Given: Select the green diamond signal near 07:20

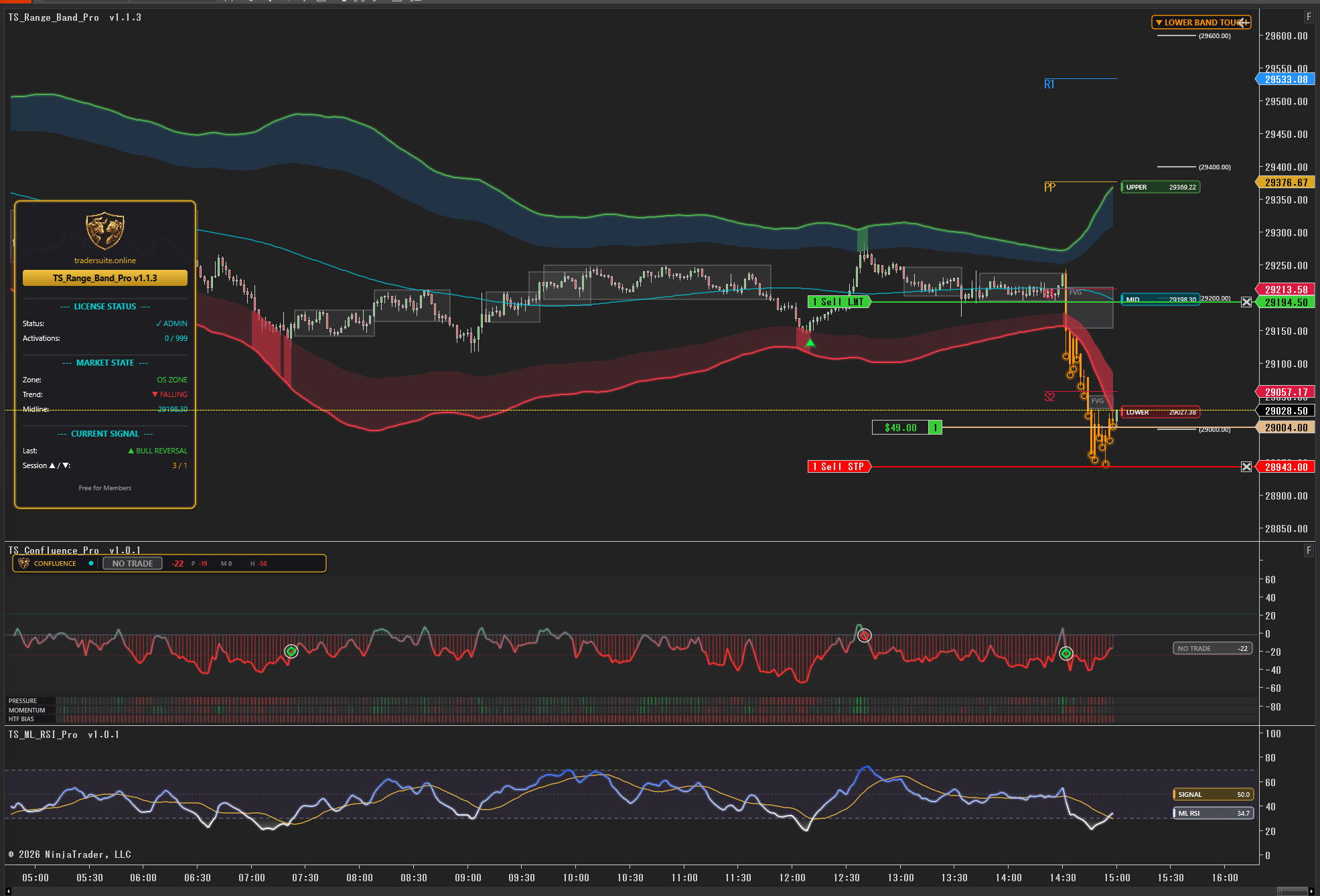Looking at the screenshot, I should pos(291,651).
